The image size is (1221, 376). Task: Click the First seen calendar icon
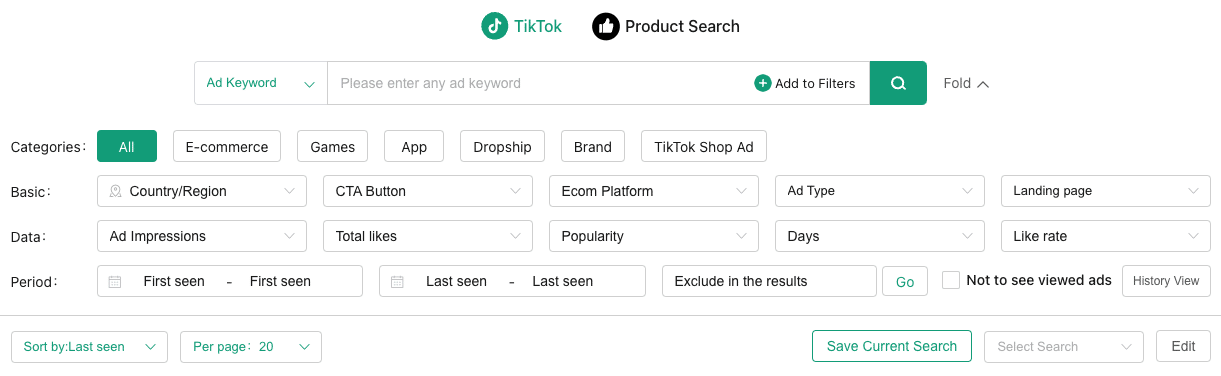click(115, 282)
